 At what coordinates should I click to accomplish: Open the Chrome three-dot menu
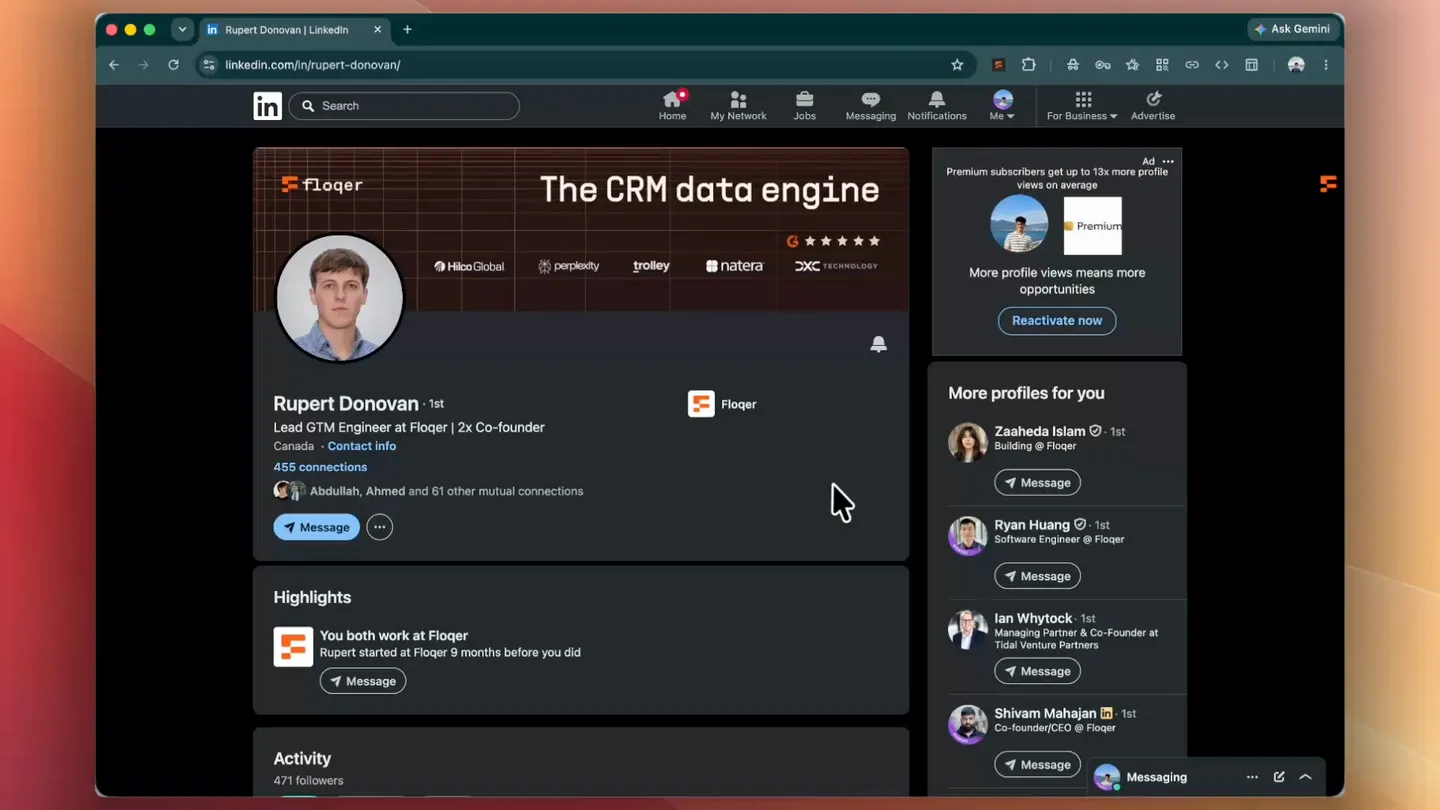coord(1326,65)
